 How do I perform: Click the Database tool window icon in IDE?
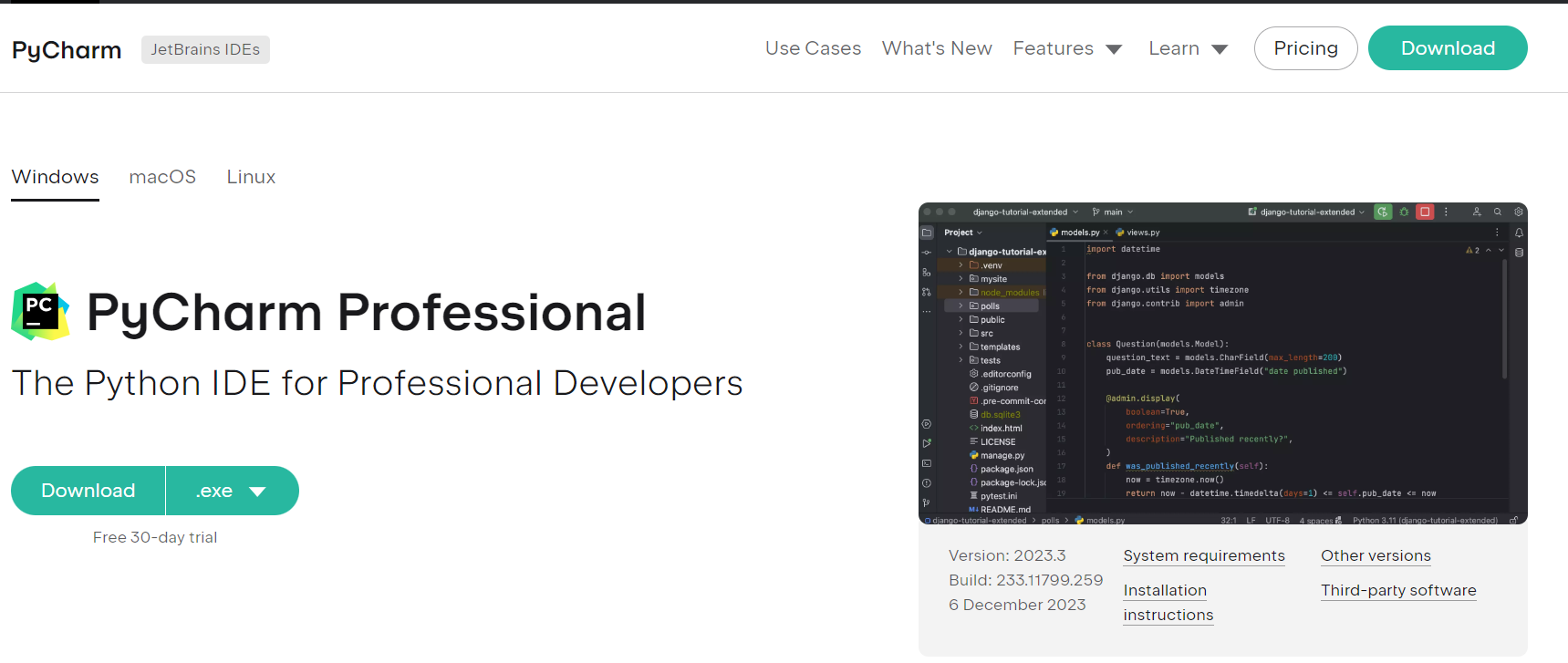click(1519, 253)
